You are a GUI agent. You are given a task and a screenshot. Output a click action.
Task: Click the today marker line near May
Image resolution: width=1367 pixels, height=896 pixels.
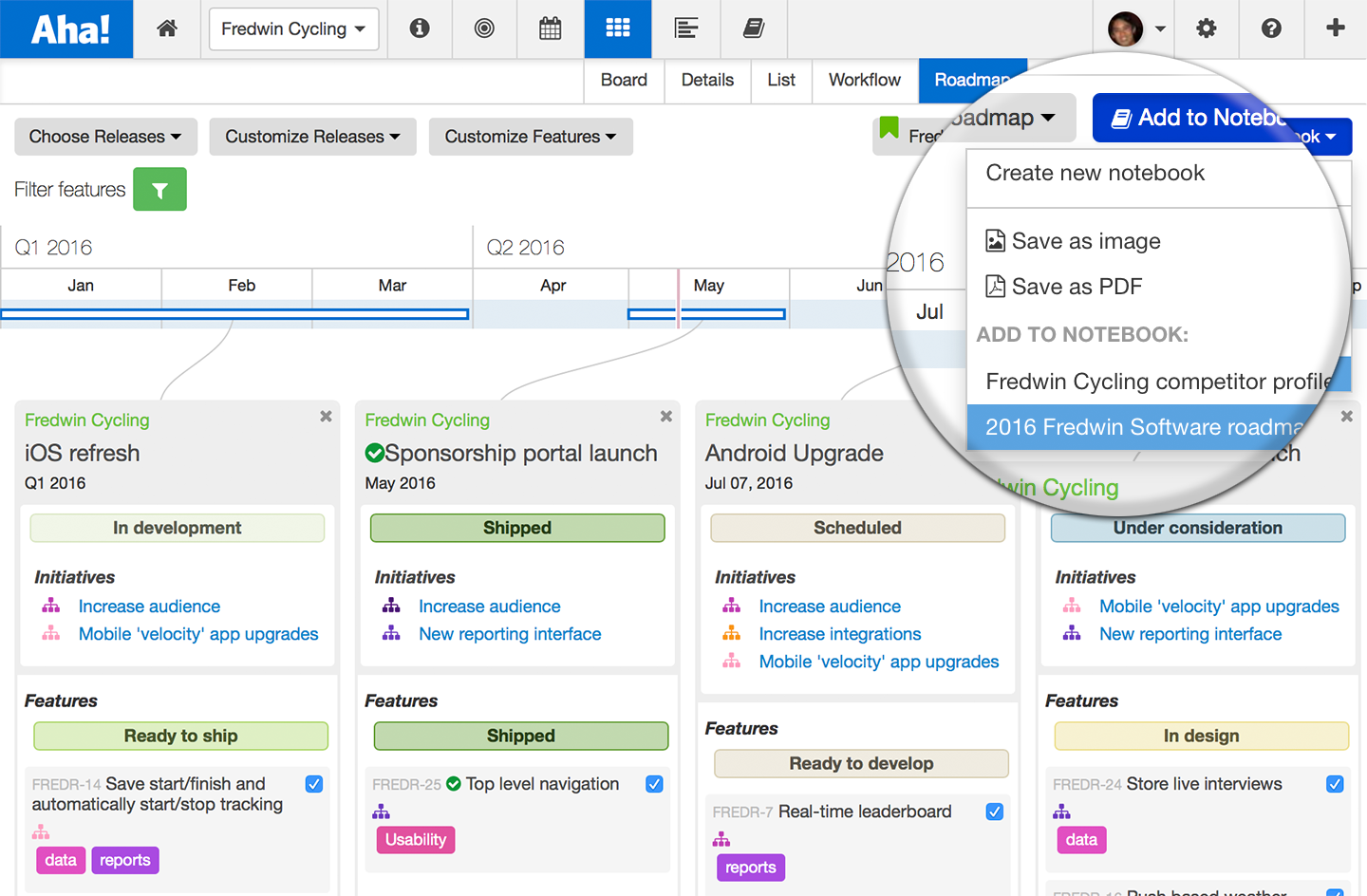click(x=678, y=299)
